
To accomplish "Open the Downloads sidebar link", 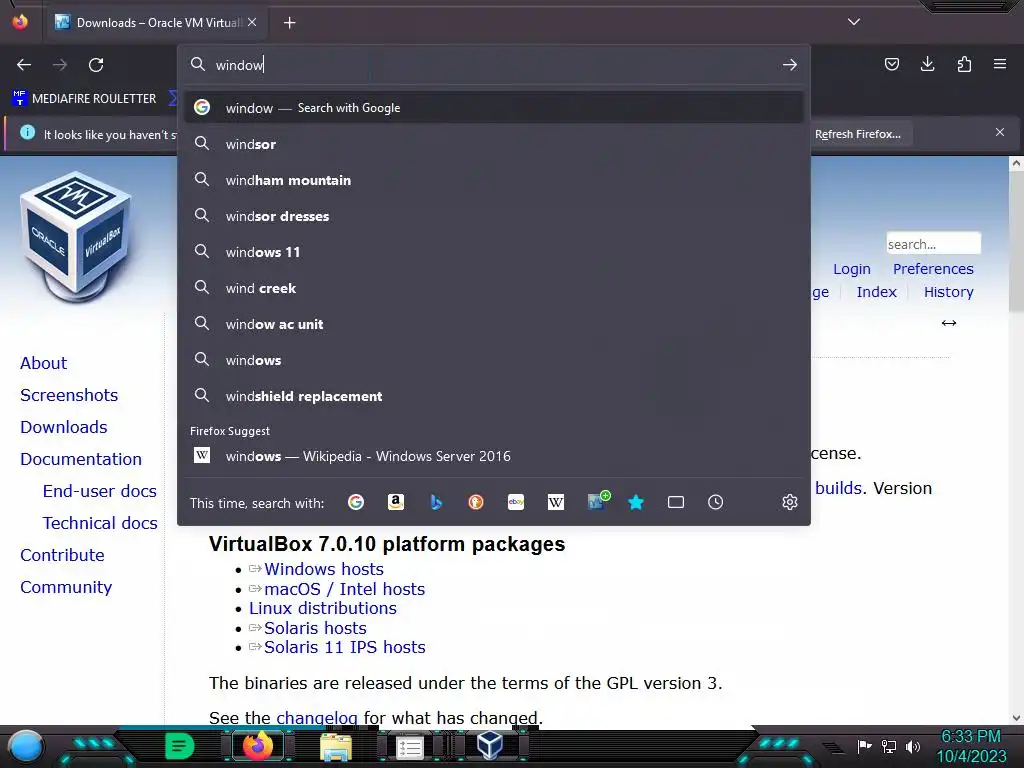I will 63,427.
